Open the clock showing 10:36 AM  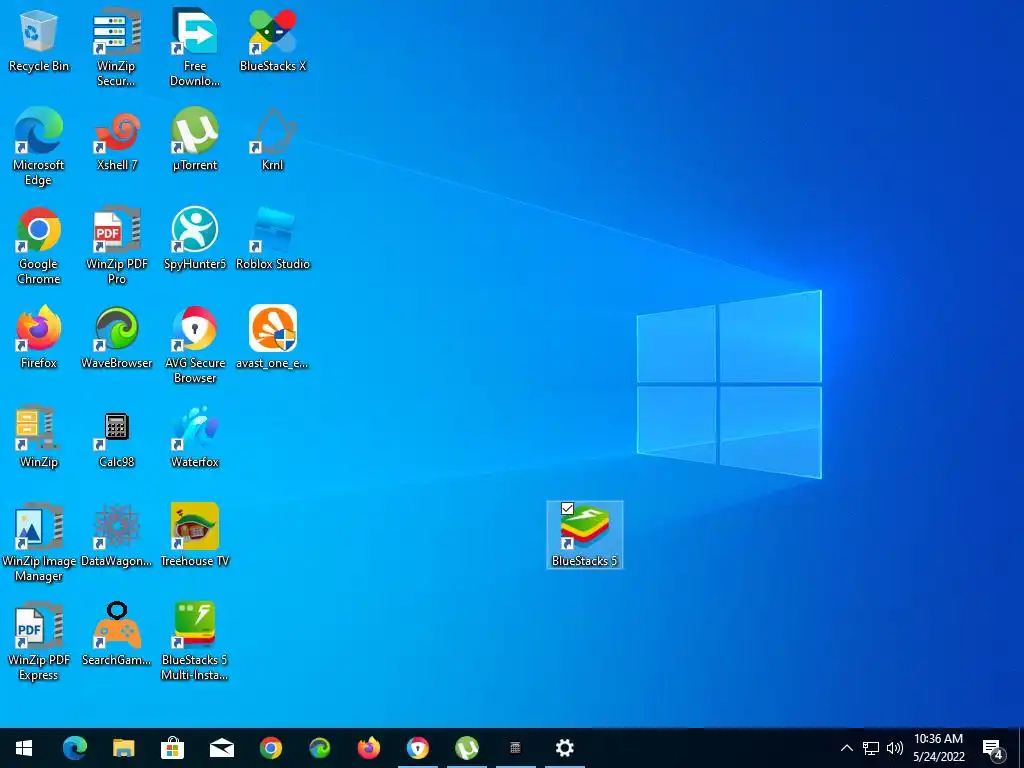[938, 748]
